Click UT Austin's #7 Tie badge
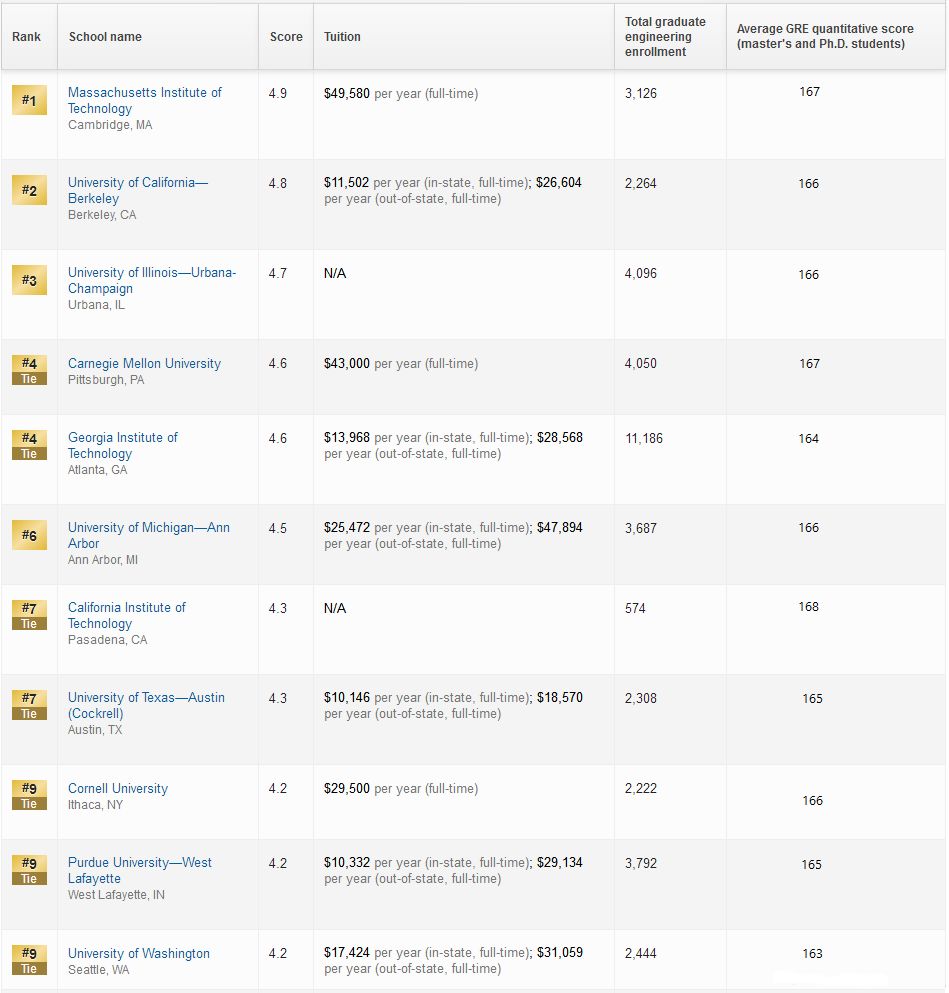 pos(29,705)
